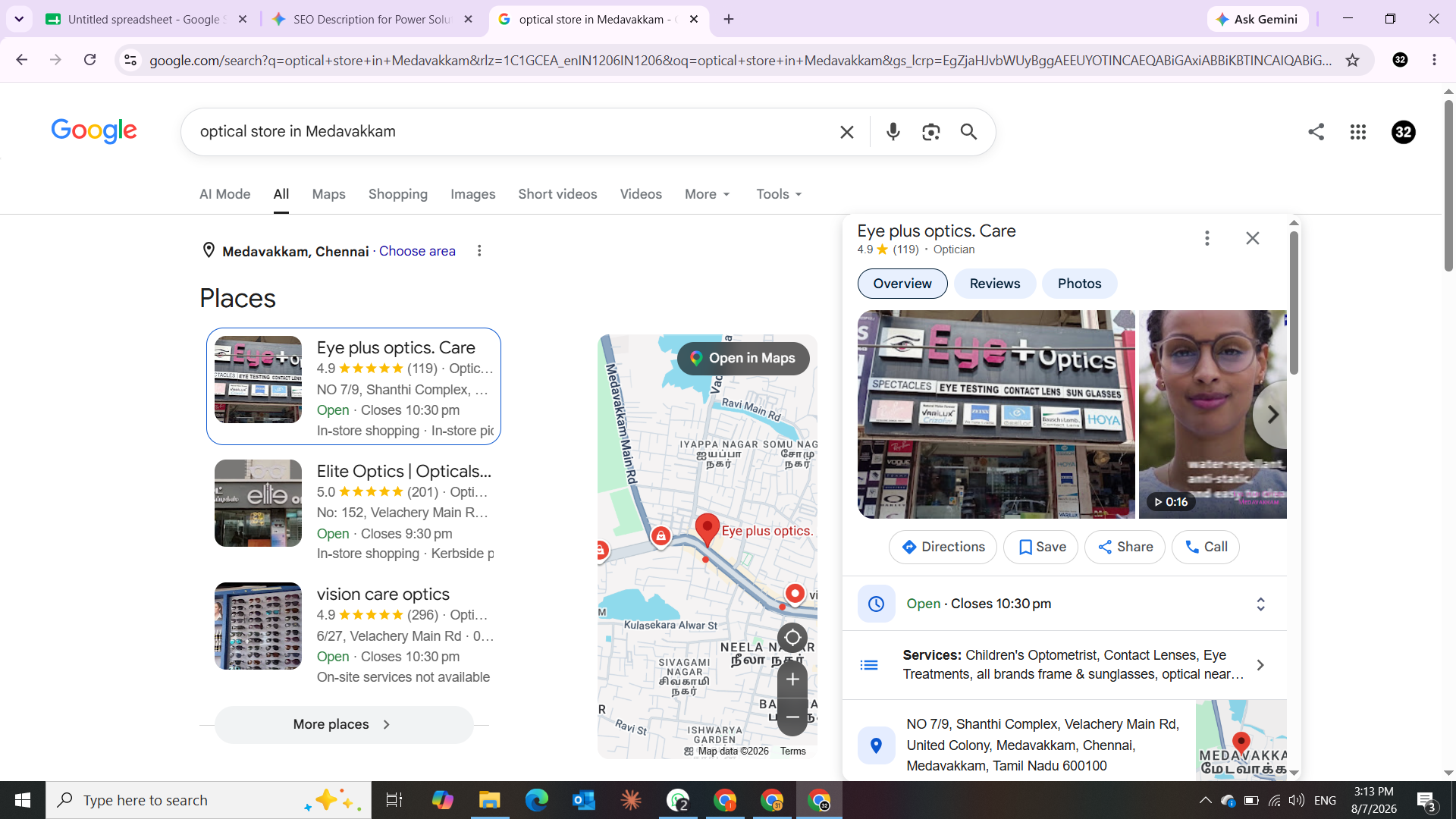
Task: Zoom out on the map with minus
Action: (792, 717)
